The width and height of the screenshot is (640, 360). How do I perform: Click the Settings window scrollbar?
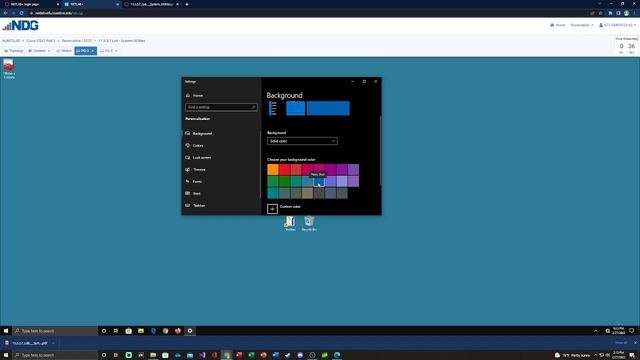coord(380,150)
